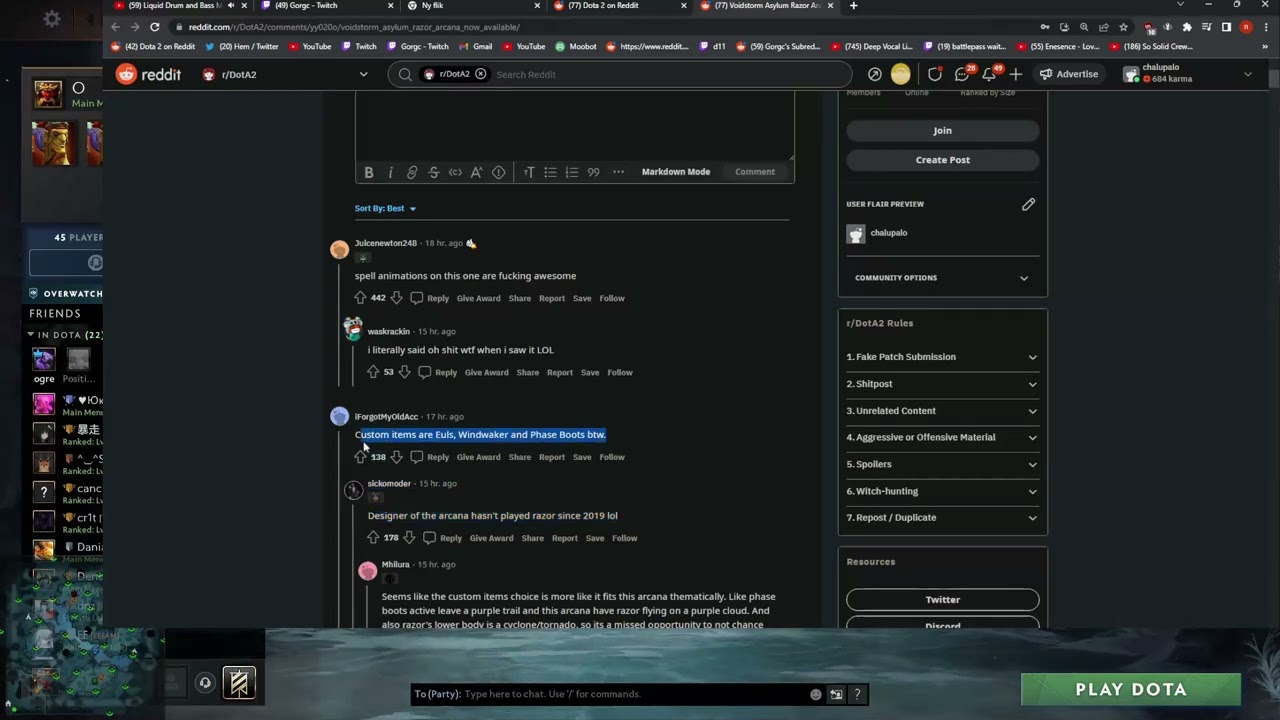Viewport: 1280px width, 720px height.
Task: Expand the Community Options section
Action: pyautogui.click(x=942, y=278)
